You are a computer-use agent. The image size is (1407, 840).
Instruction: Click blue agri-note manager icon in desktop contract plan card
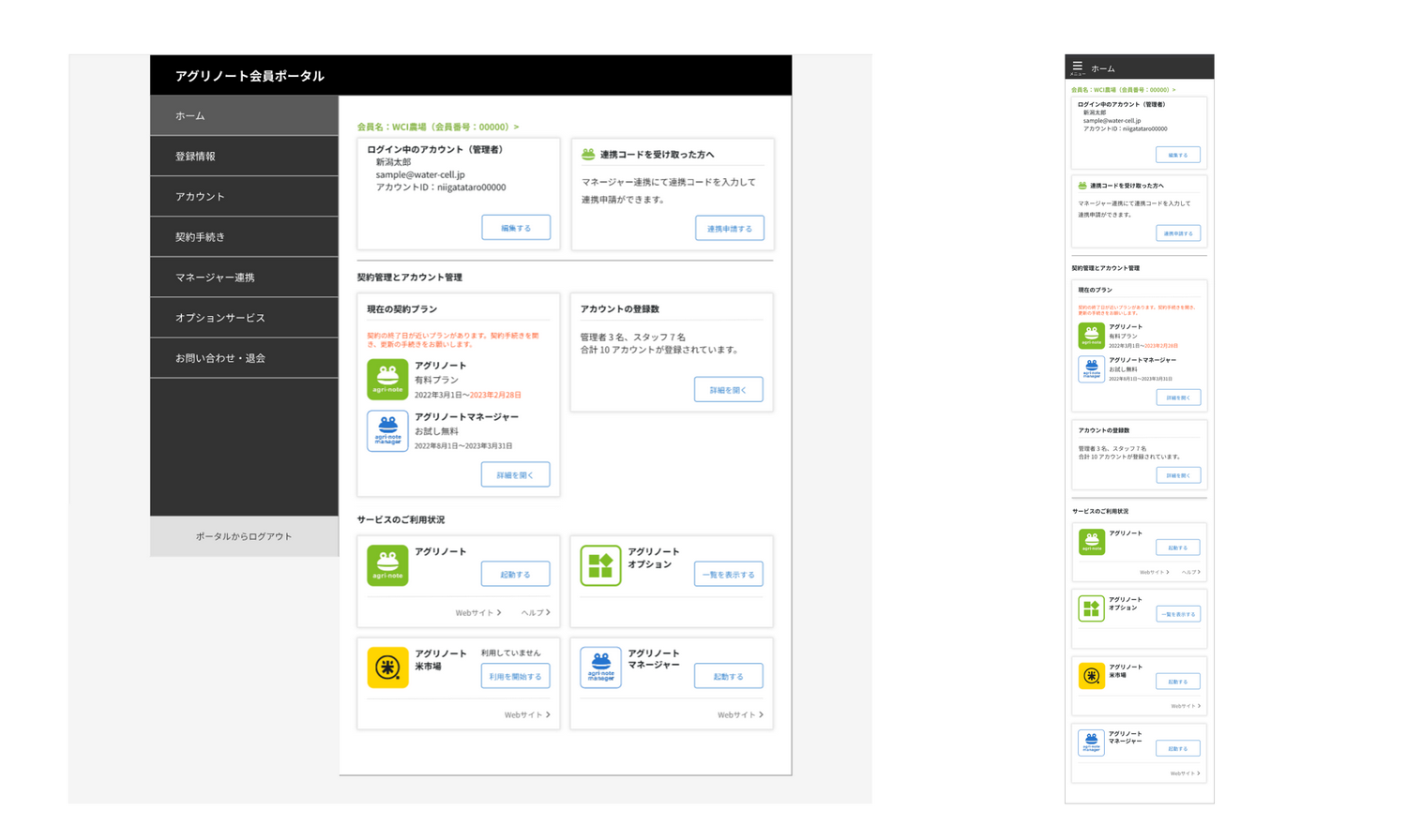click(x=387, y=431)
